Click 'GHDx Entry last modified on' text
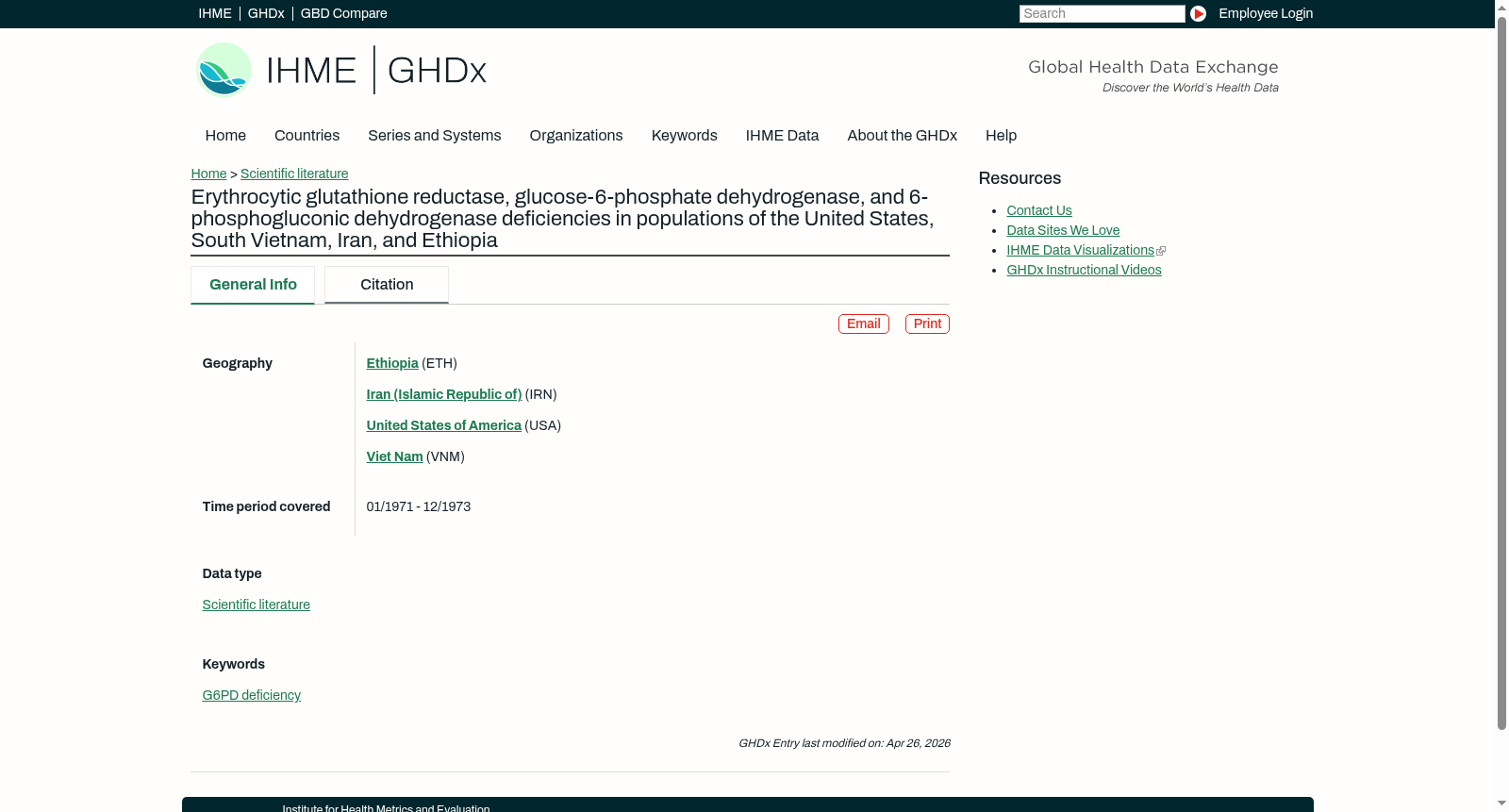1509x812 pixels. click(844, 743)
